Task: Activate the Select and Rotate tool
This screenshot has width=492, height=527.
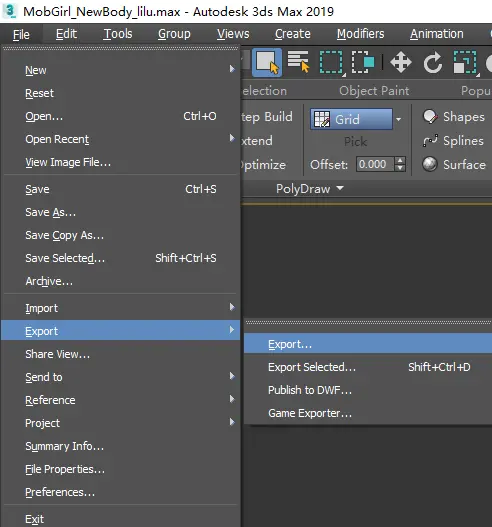Action: (x=432, y=62)
